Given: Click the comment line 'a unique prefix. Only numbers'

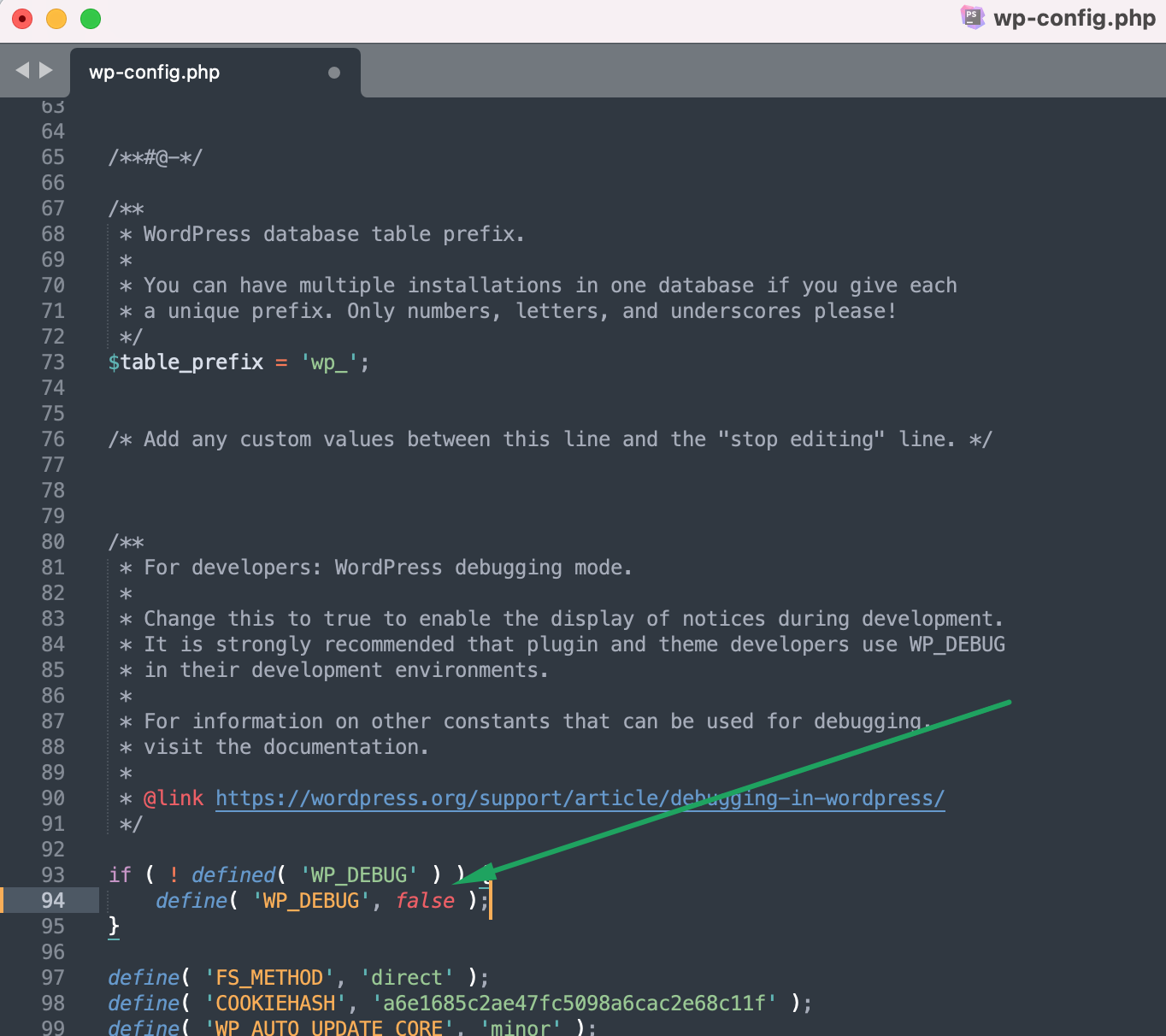Looking at the screenshot, I should (520, 311).
